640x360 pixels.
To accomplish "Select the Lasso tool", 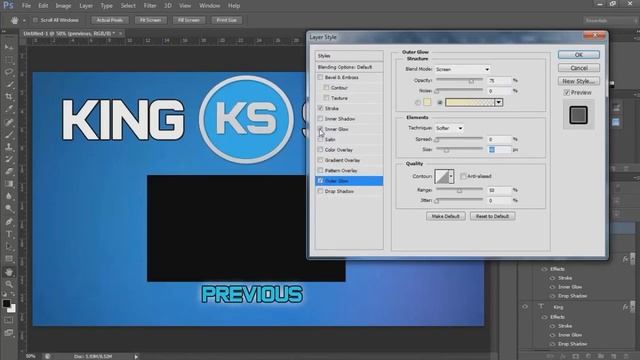I will pos(9,72).
